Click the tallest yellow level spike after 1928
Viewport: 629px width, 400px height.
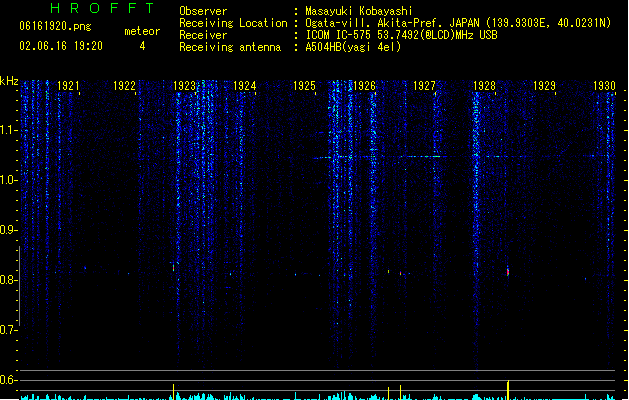pos(508,390)
